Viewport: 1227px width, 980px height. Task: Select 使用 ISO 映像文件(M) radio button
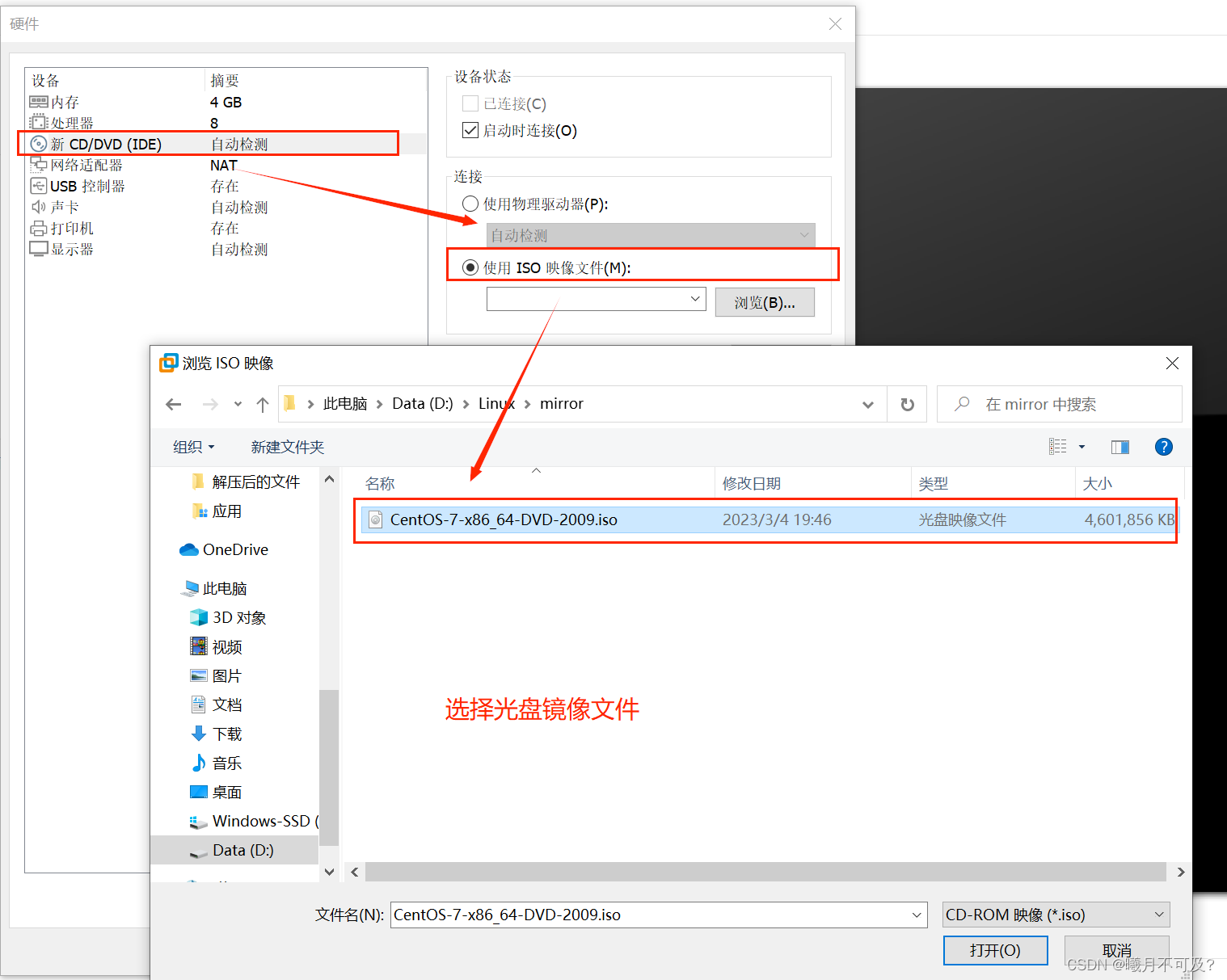470,267
